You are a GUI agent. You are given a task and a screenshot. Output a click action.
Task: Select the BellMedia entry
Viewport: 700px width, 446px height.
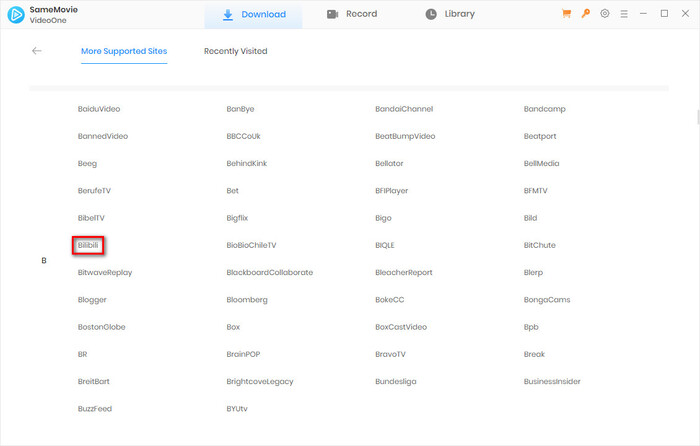542,163
